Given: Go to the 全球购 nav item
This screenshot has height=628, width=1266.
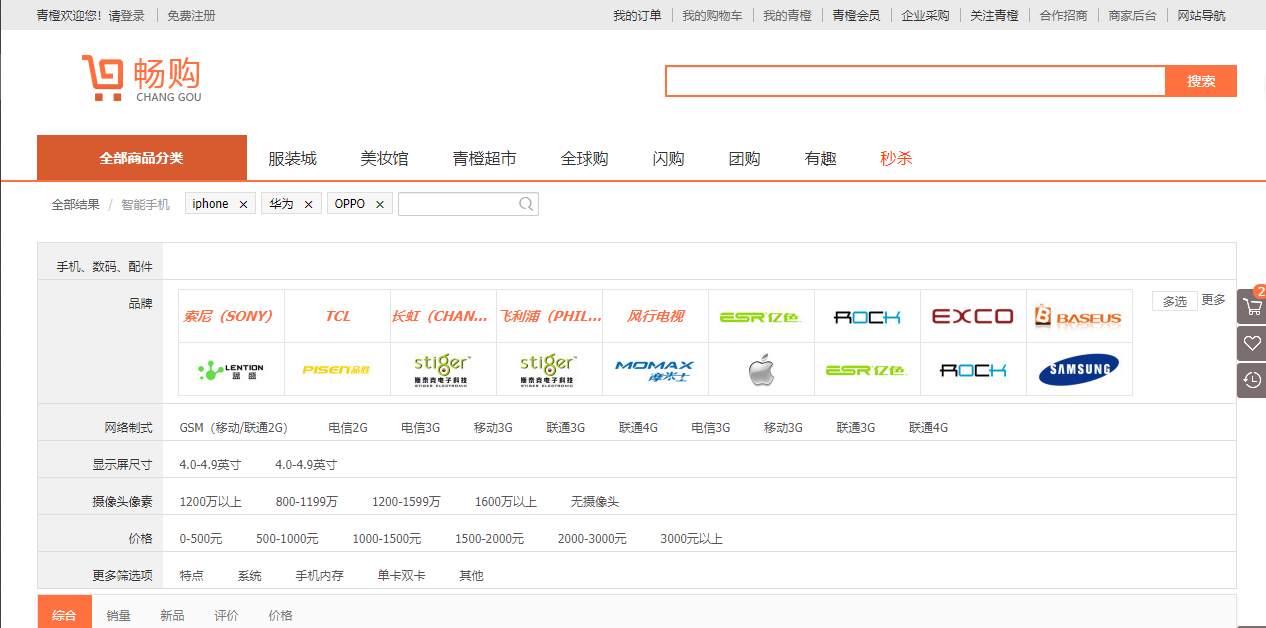Looking at the screenshot, I should point(584,158).
